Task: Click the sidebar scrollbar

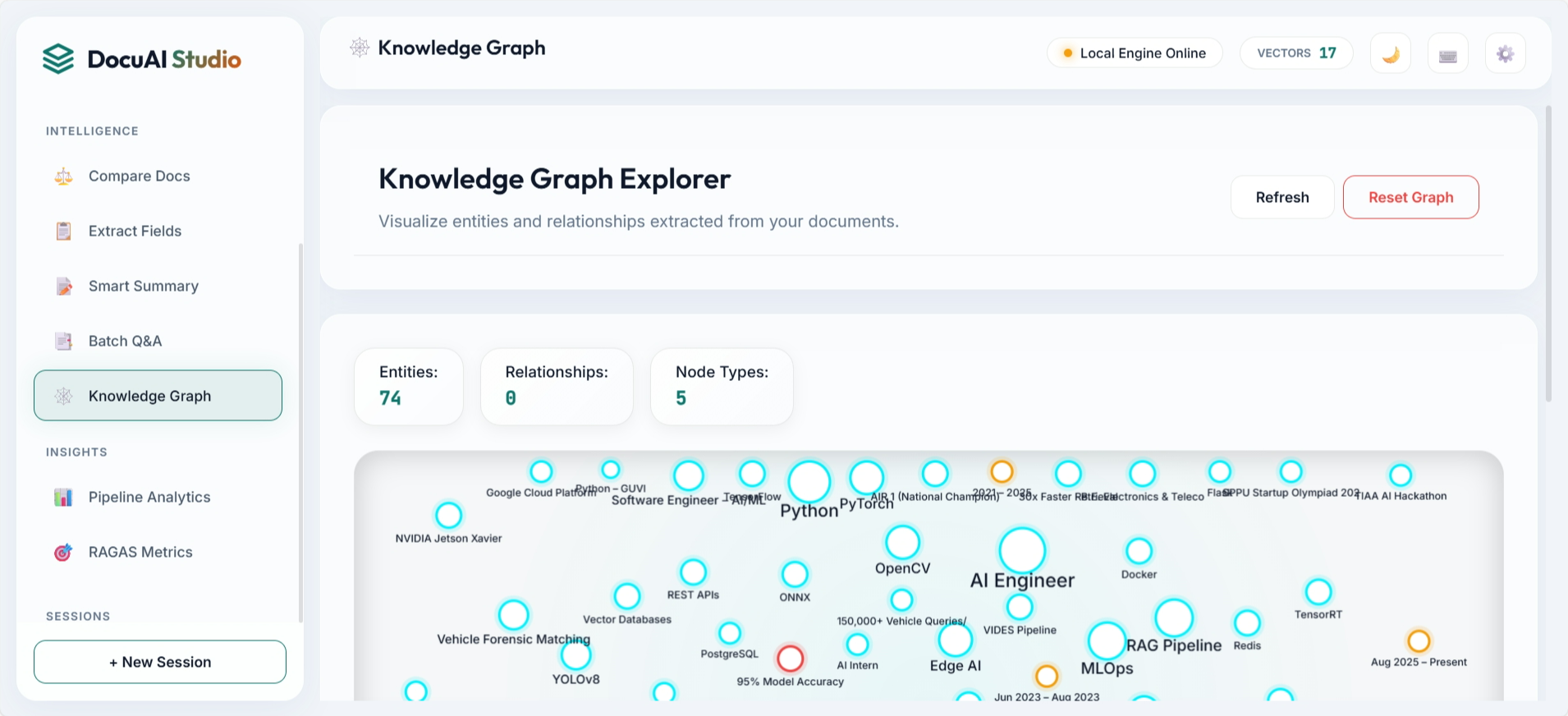Action: point(300,433)
